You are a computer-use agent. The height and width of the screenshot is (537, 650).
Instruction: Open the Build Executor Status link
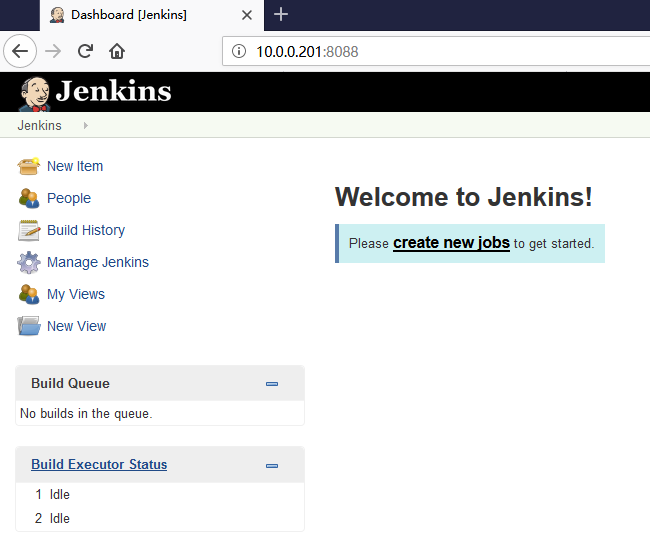tap(99, 464)
